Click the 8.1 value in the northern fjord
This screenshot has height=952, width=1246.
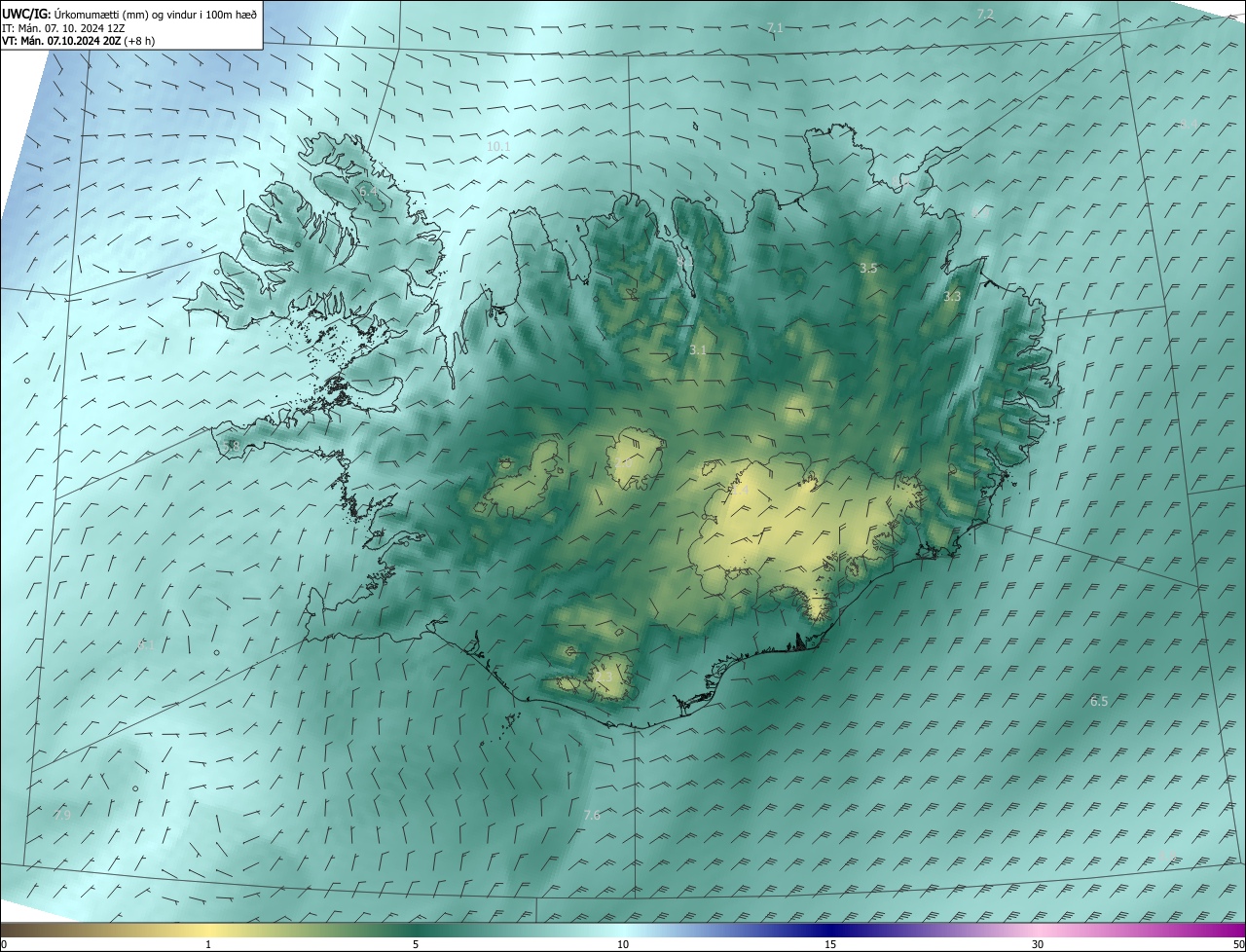pyautogui.click(x=685, y=261)
